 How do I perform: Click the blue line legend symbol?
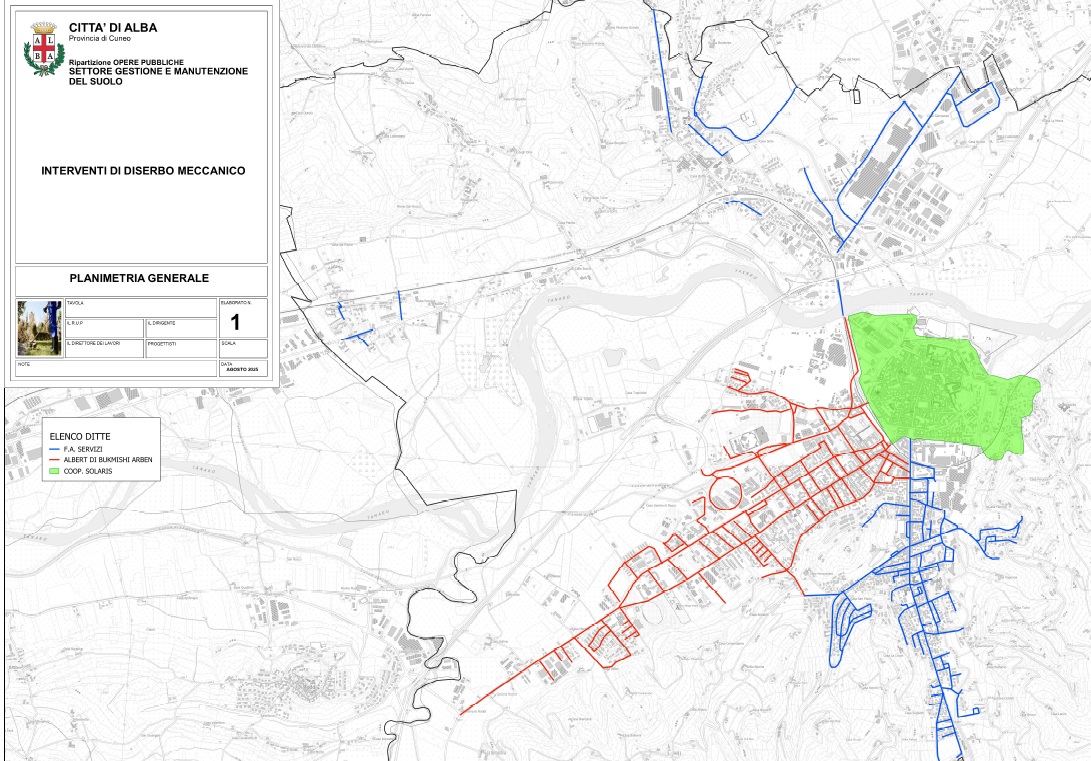coord(54,449)
